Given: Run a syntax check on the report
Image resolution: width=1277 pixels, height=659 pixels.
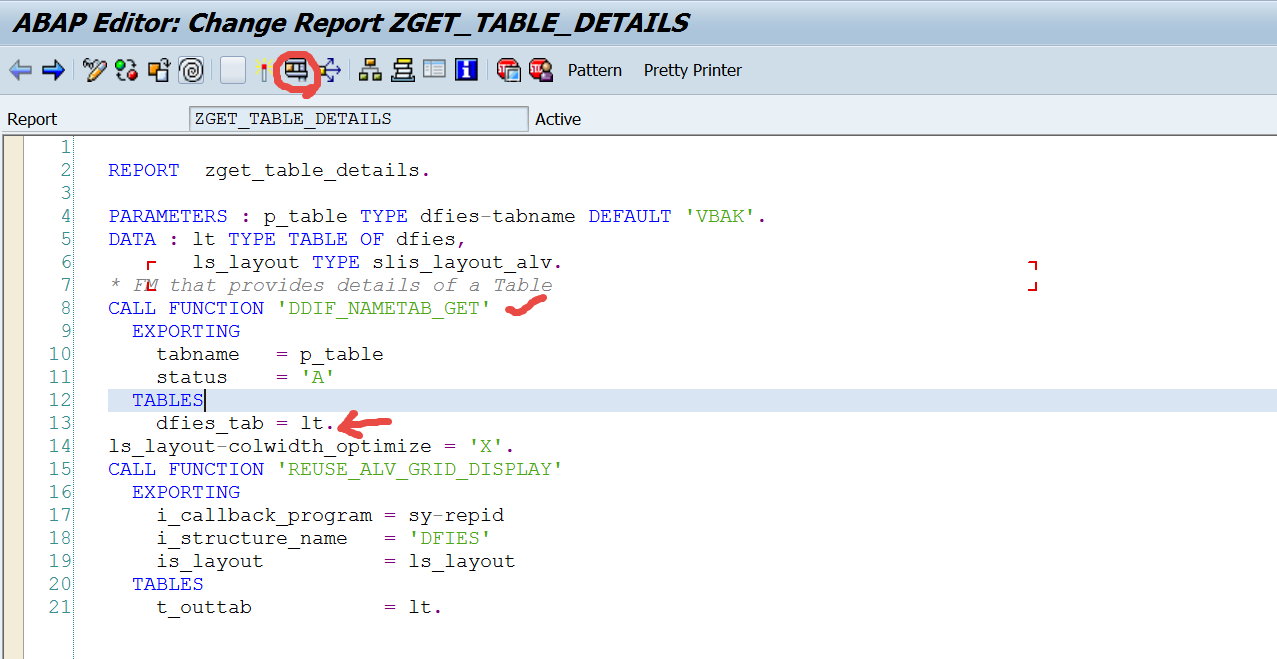Looking at the screenshot, I should tap(125, 70).
